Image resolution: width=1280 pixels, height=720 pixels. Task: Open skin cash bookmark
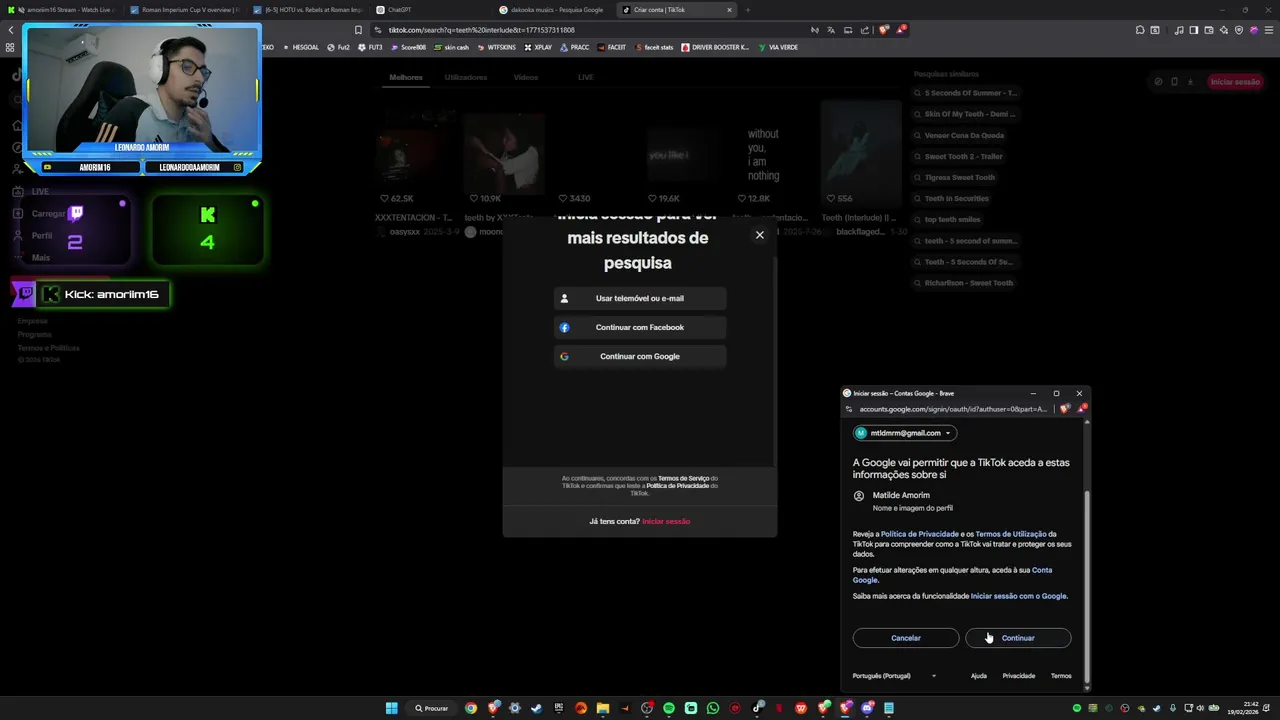[451, 47]
